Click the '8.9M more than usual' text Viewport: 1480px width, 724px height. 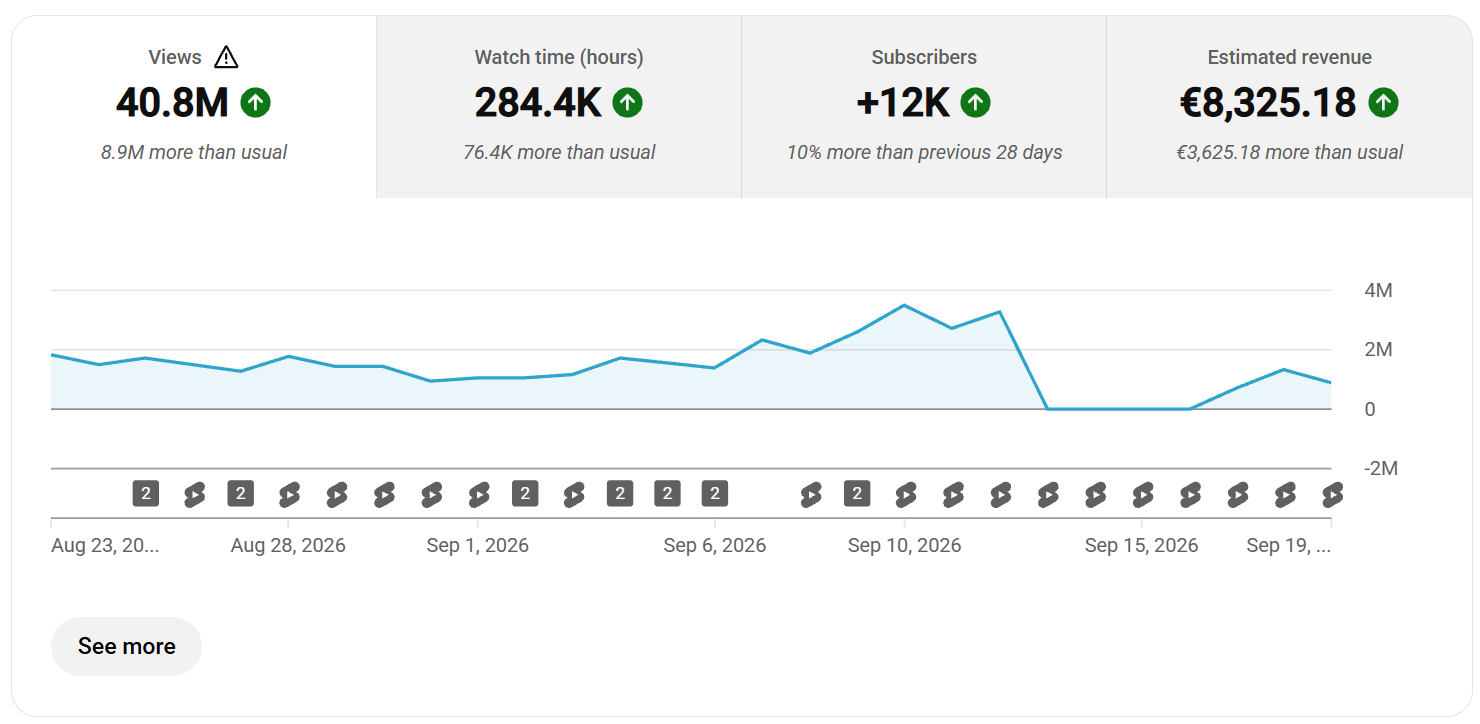tap(194, 152)
